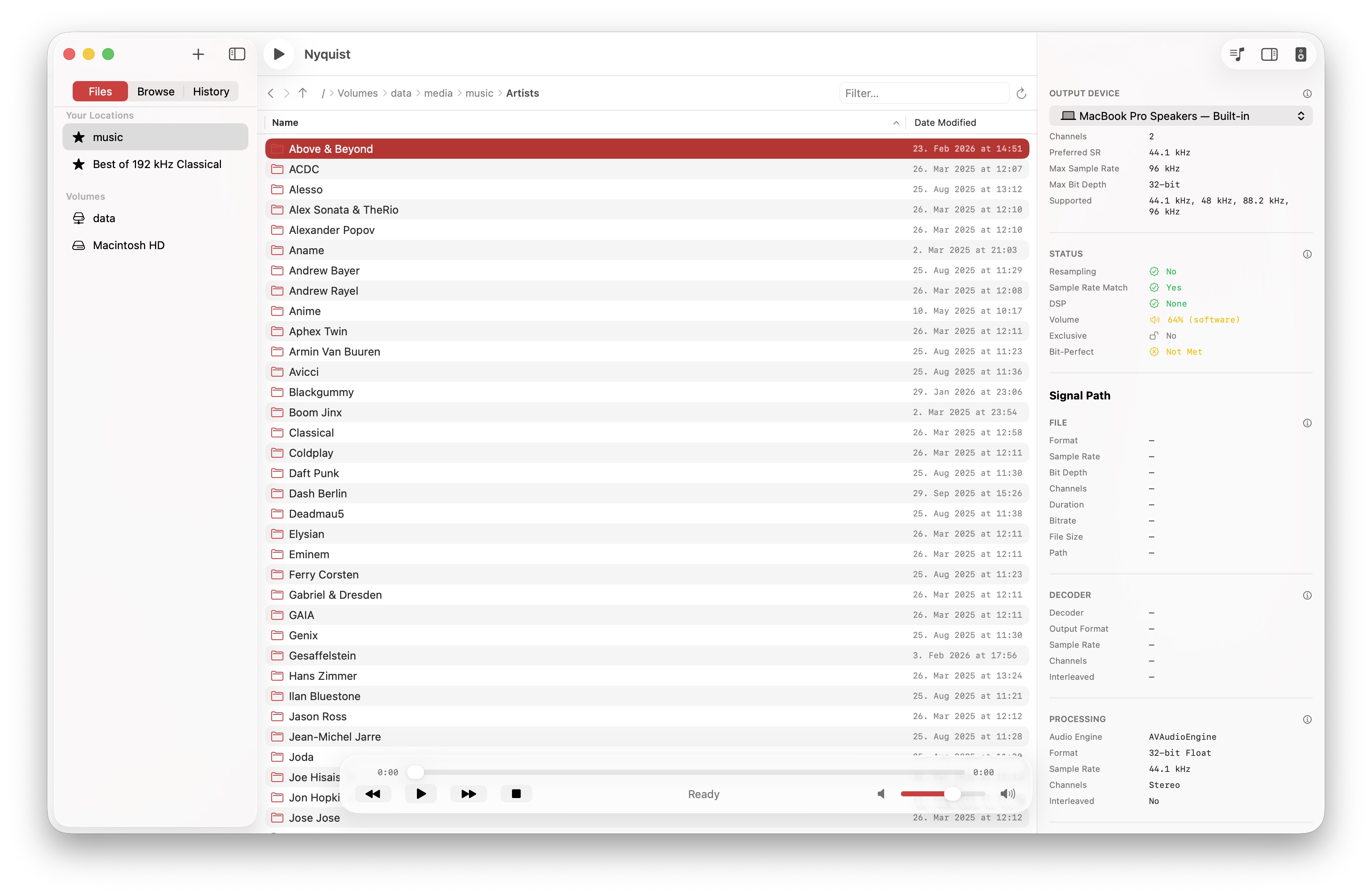Navigate to media in the breadcrumb
The height and width of the screenshot is (896, 1372).
tap(438, 93)
